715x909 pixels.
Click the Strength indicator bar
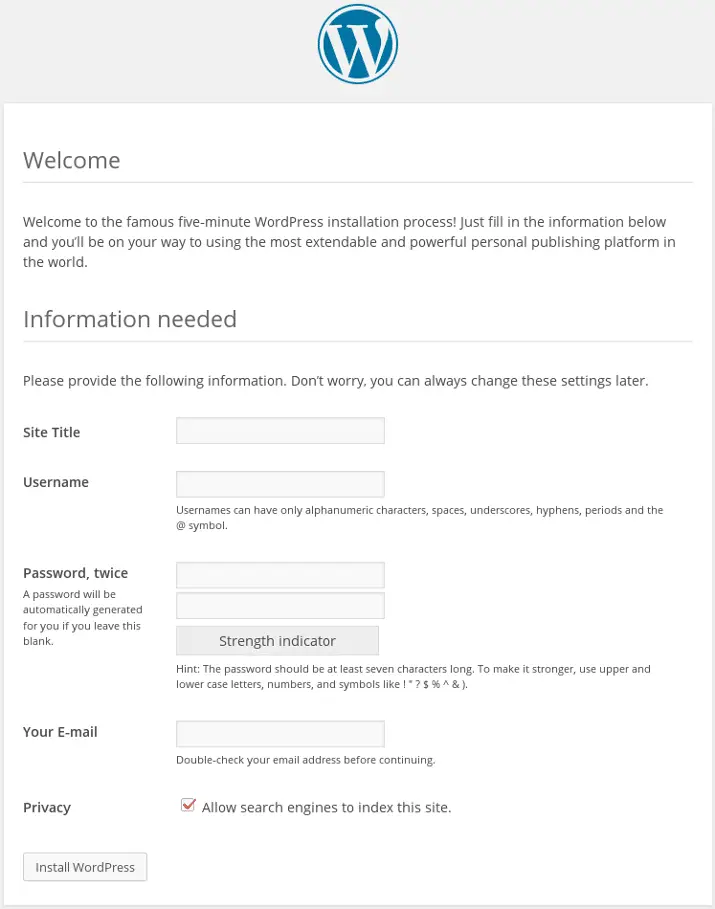point(278,640)
